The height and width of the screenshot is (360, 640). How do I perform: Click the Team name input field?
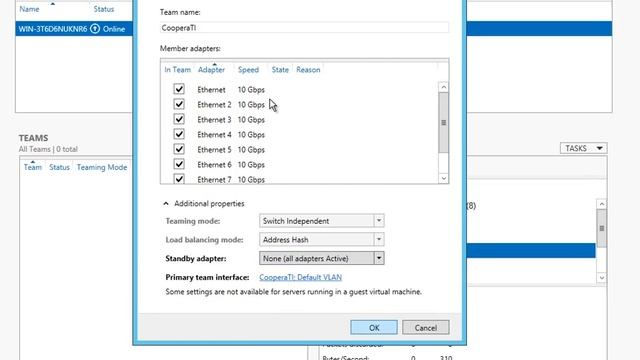(304, 28)
